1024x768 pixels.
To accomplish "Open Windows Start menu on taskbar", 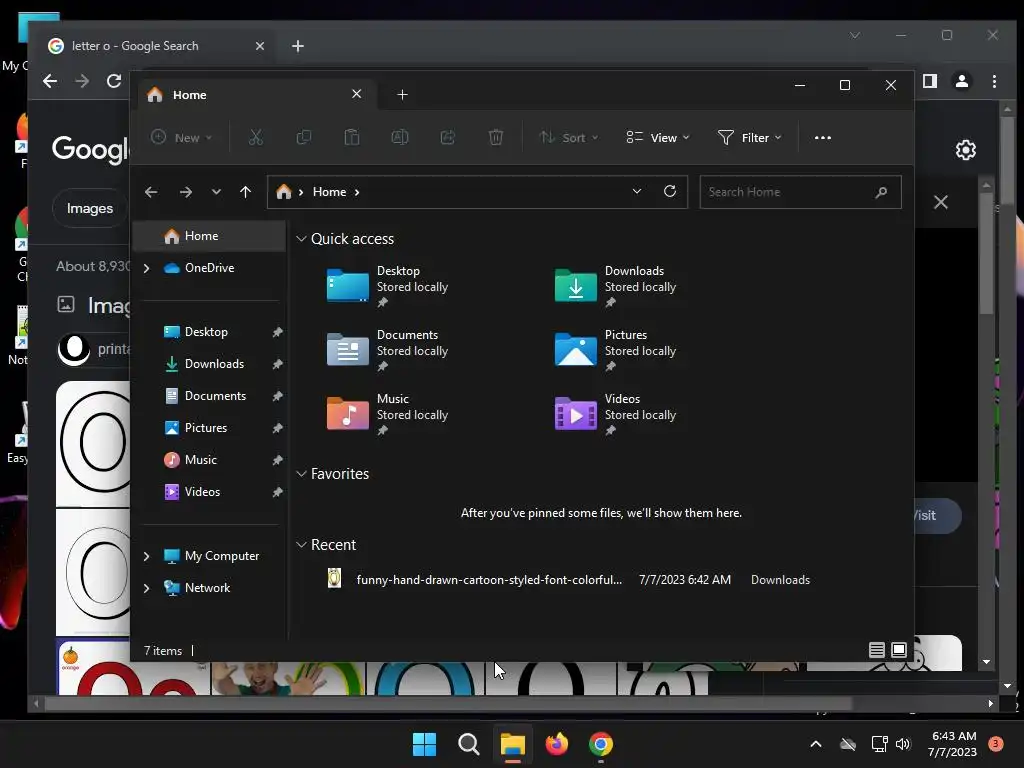I will tap(424, 744).
